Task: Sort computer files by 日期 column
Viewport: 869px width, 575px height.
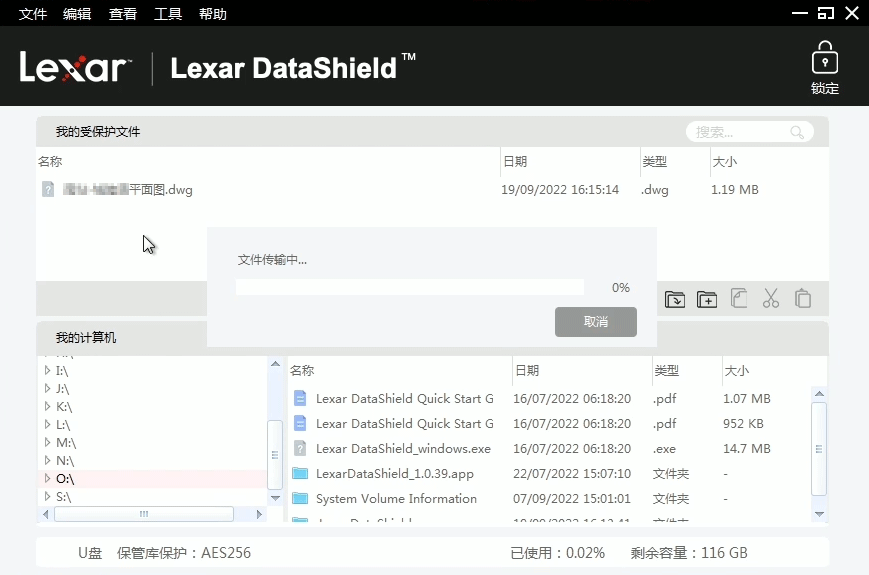Action: [527, 370]
